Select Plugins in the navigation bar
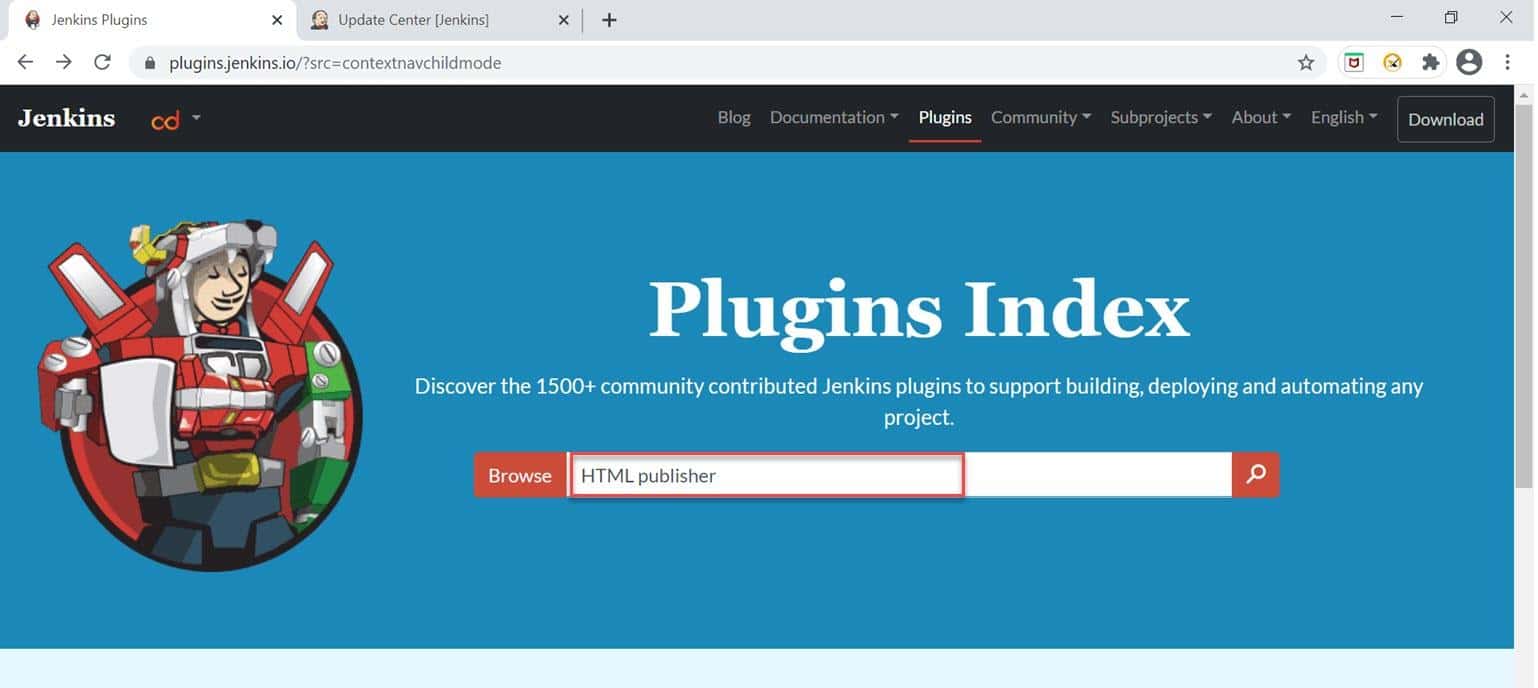Screen dimensions: 1538x688 [945, 118]
